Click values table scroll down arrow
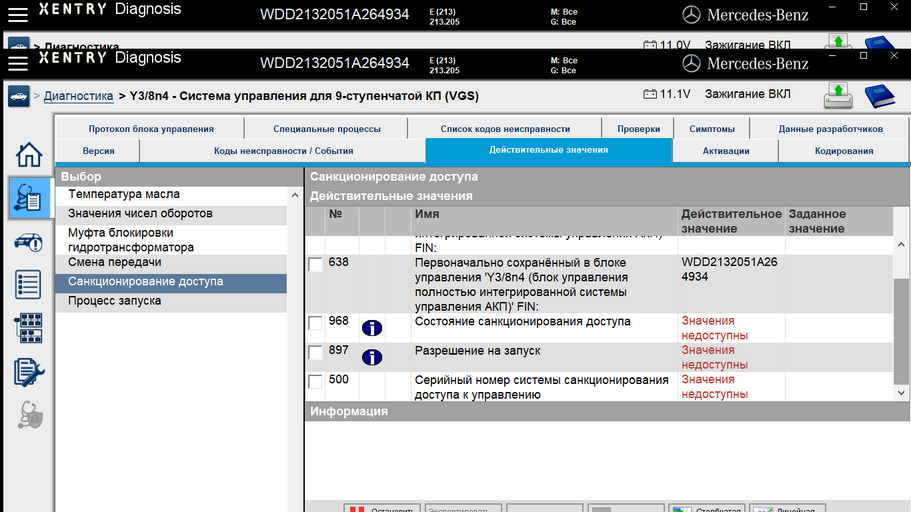Screen dimensions: 911x512 [x=901, y=393]
